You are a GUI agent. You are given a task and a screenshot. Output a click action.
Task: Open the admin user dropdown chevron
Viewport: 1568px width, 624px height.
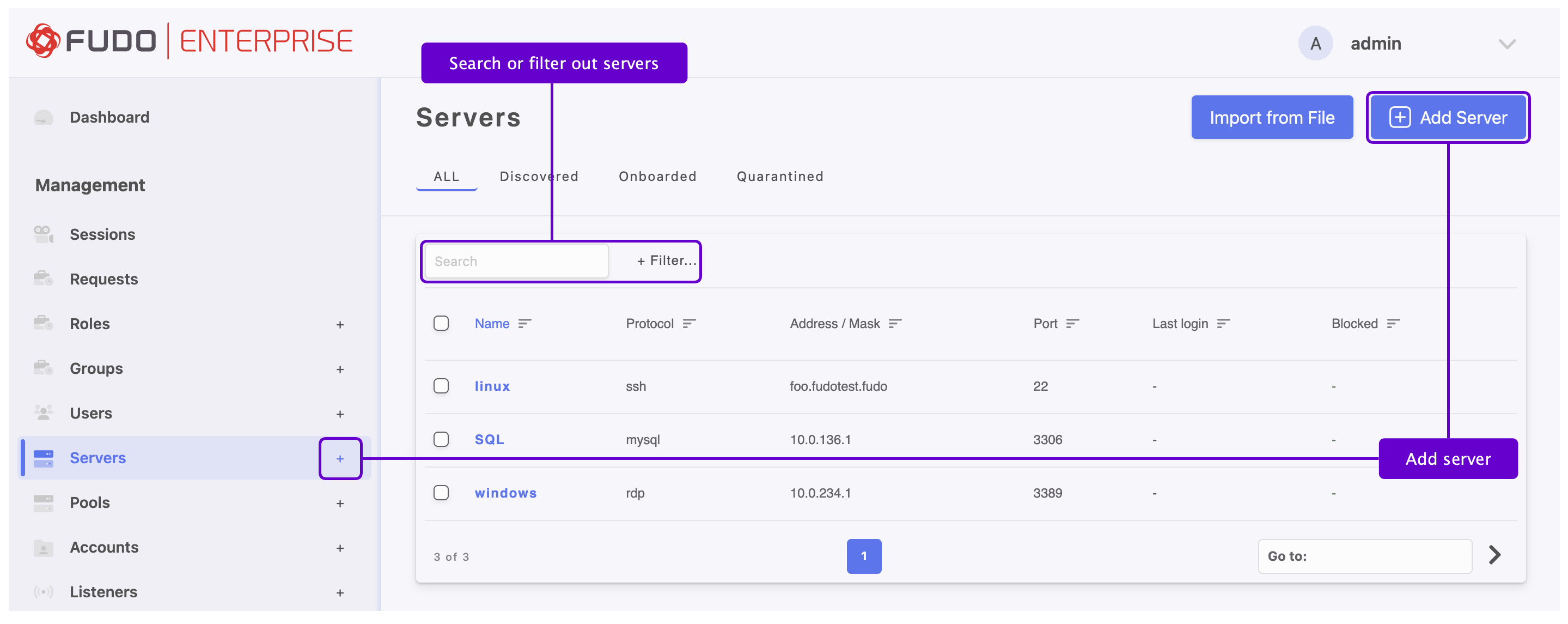(x=1506, y=44)
